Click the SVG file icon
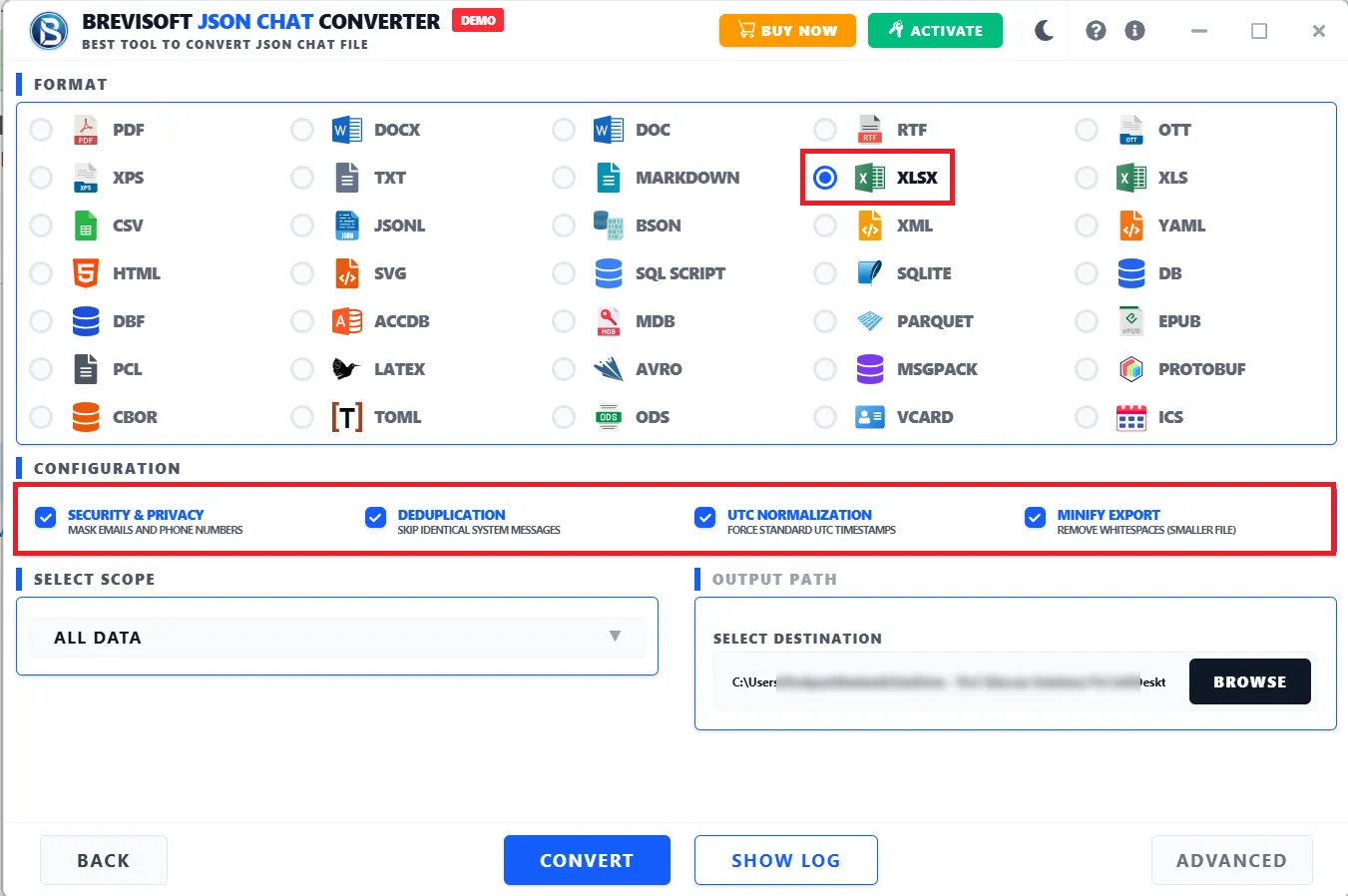This screenshot has height=896, width=1348. pyautogui.click(x=347, y=273)
